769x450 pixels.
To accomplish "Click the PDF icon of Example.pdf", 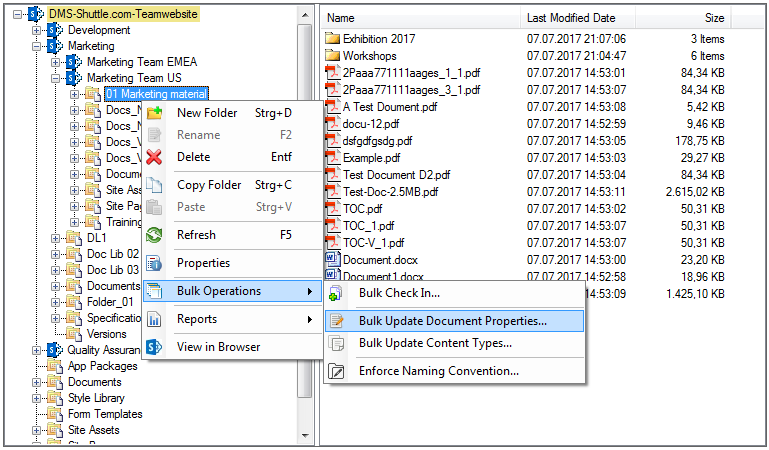I will [x=333, y=157].
